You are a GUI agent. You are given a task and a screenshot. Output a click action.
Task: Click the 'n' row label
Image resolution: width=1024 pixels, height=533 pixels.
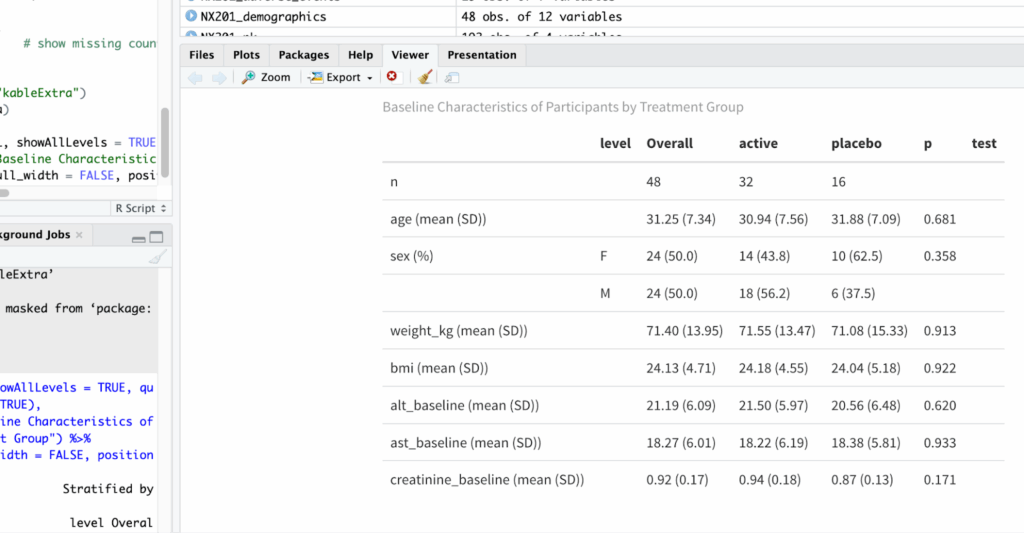(x=394, y=182)
